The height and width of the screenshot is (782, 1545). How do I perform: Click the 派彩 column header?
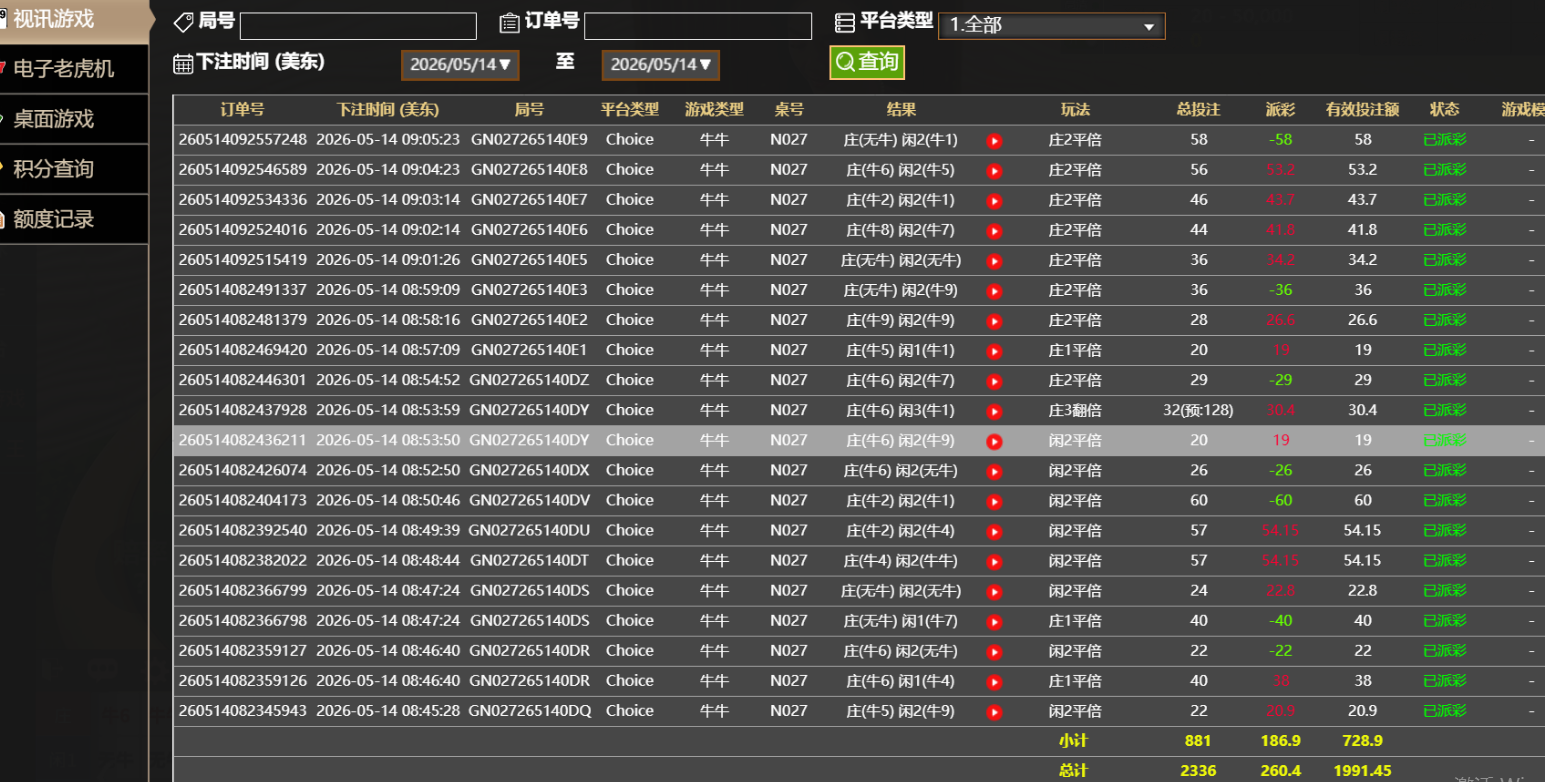point(1280,110)
